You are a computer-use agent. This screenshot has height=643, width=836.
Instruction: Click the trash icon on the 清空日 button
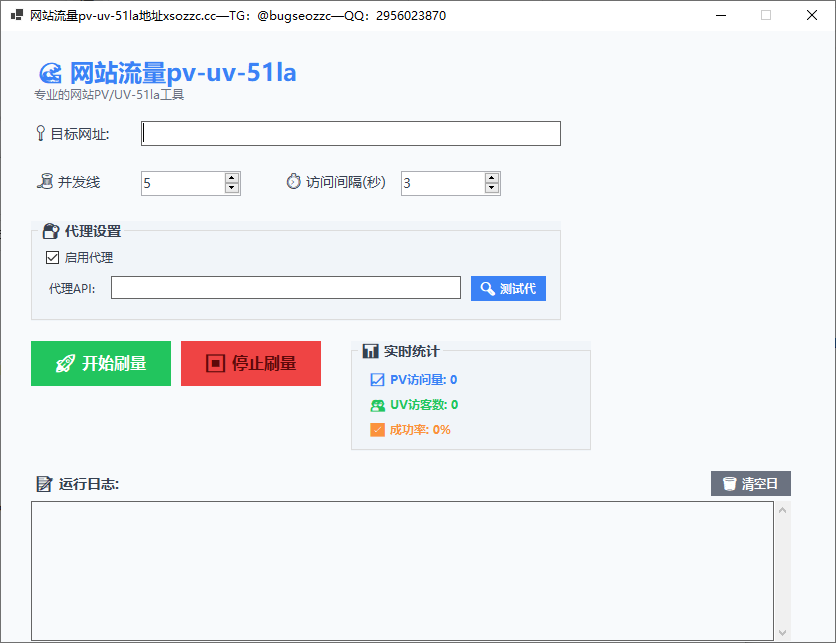tap(728, 483)
